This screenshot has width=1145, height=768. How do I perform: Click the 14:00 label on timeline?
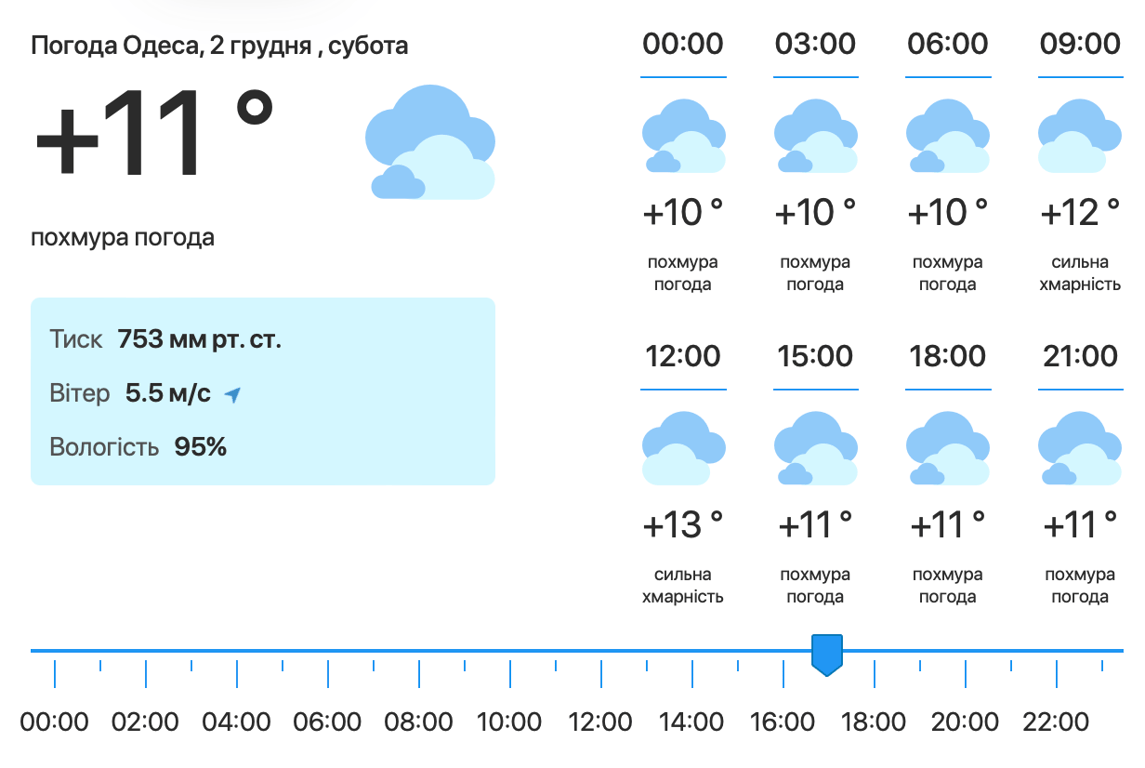tap(692, 721)
